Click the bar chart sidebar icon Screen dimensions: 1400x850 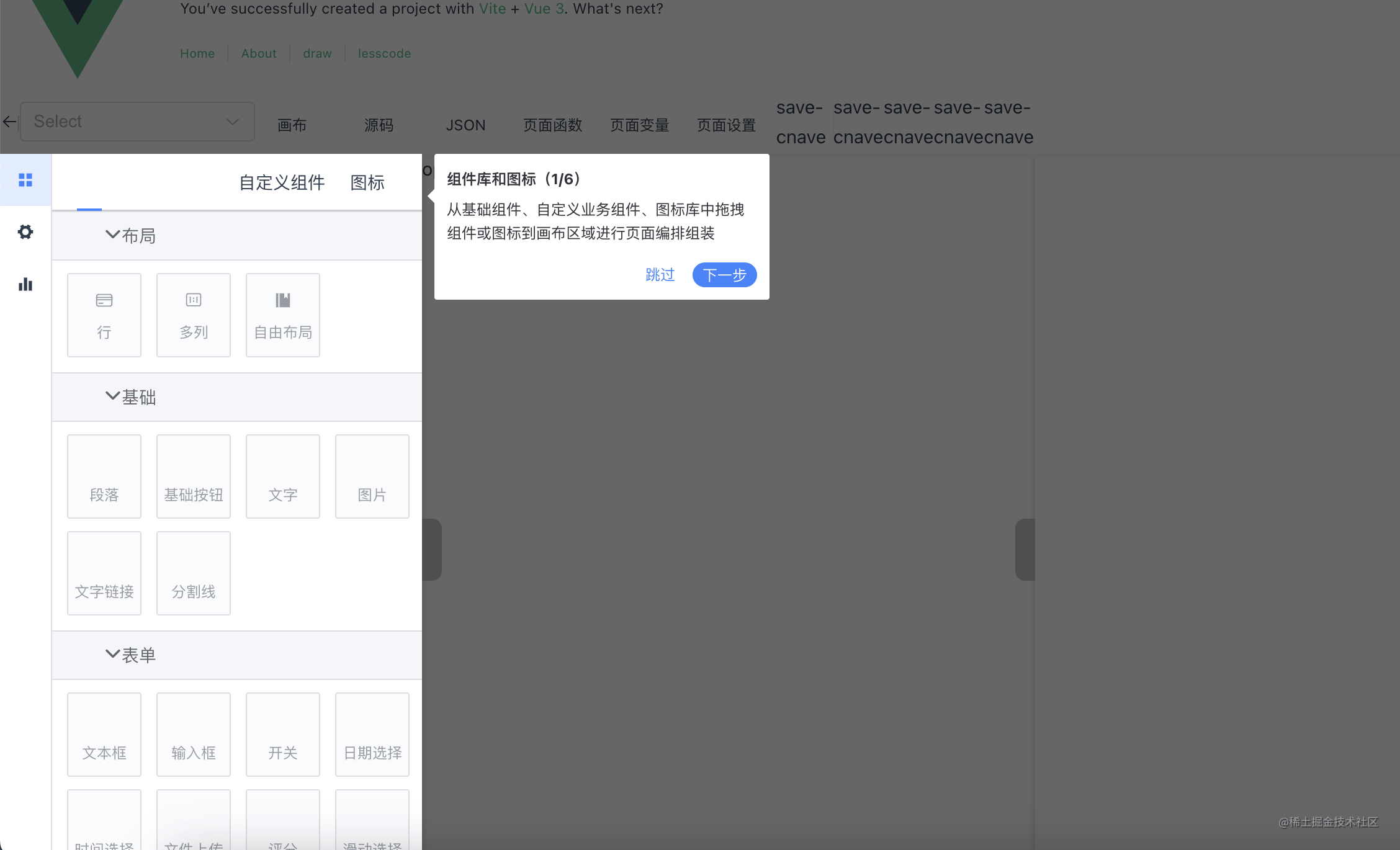[25, 284]
